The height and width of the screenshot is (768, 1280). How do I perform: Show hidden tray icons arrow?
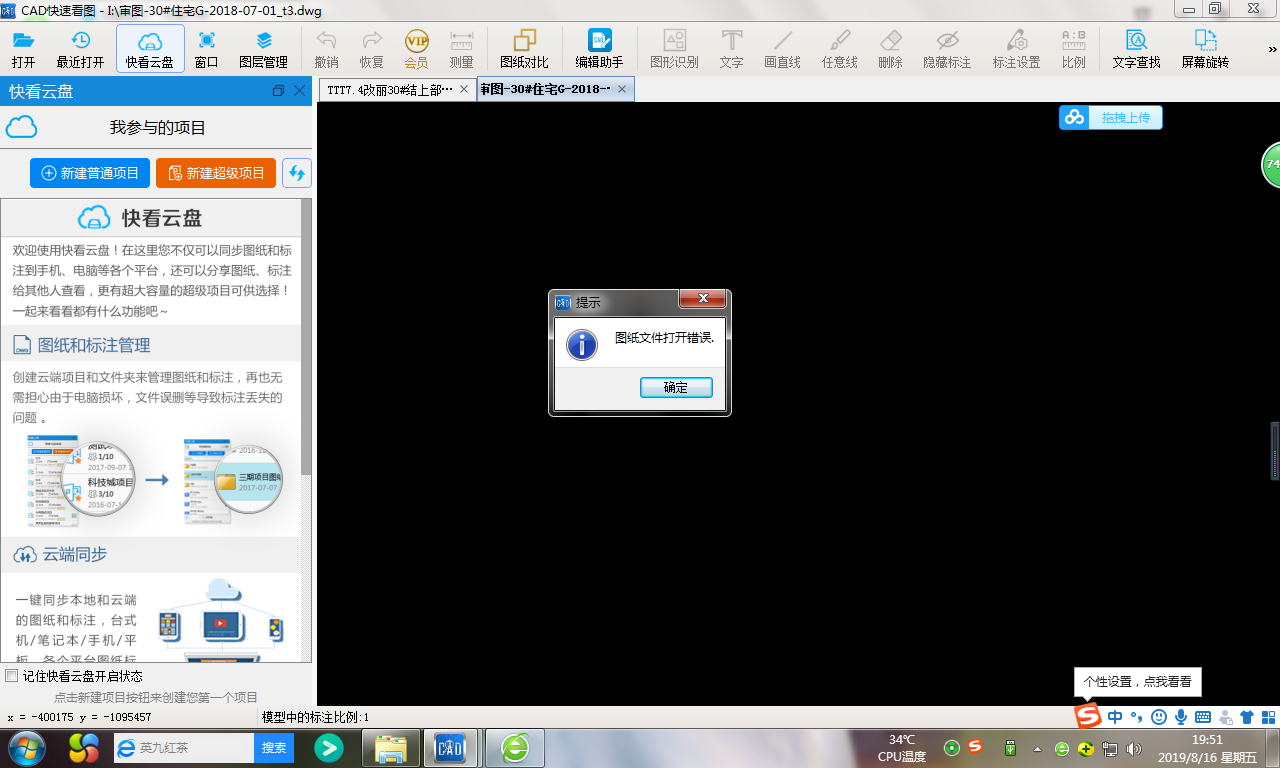coord(1037,748)
